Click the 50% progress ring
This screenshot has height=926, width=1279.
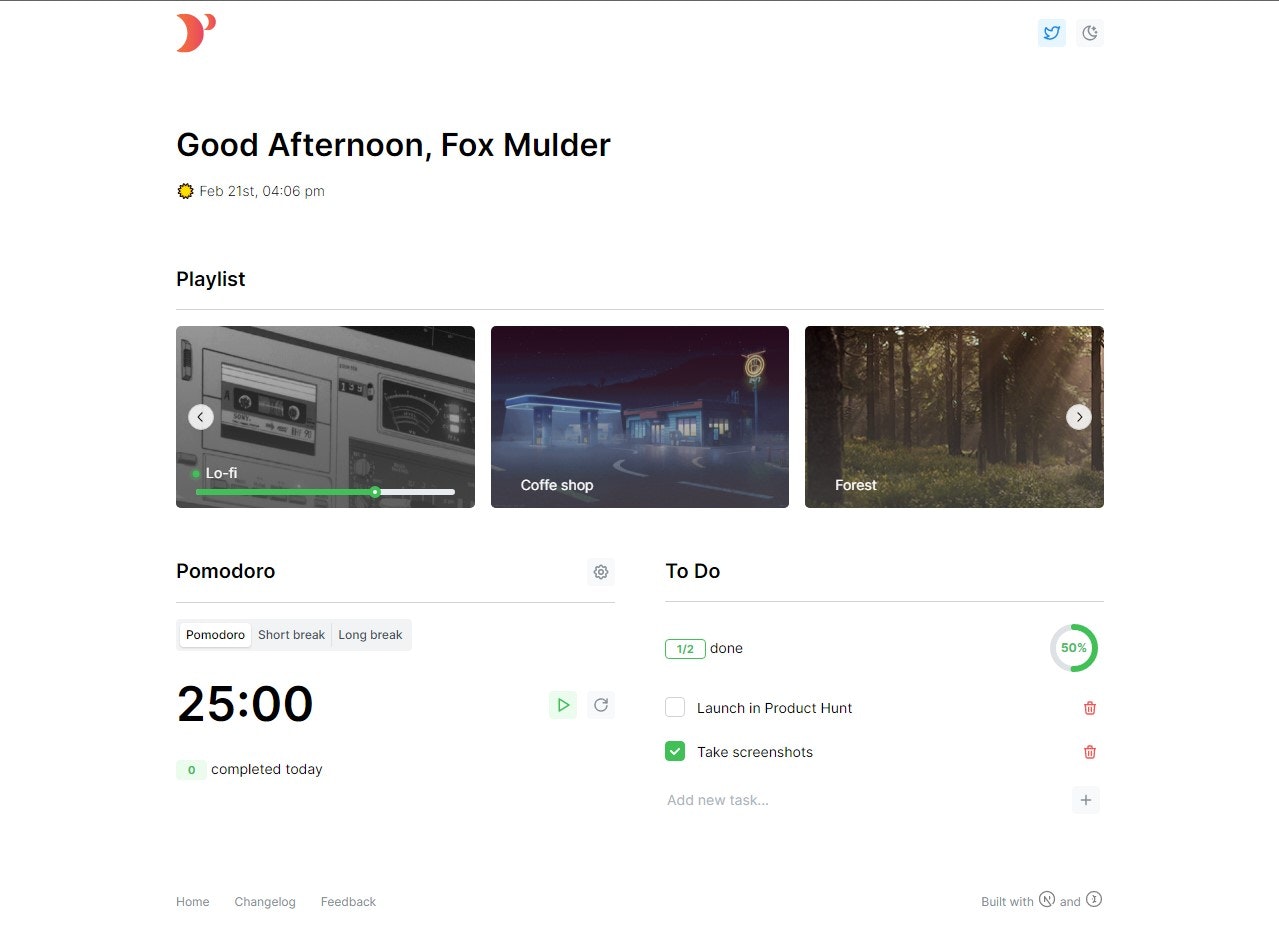click(x=1074, y=648)
